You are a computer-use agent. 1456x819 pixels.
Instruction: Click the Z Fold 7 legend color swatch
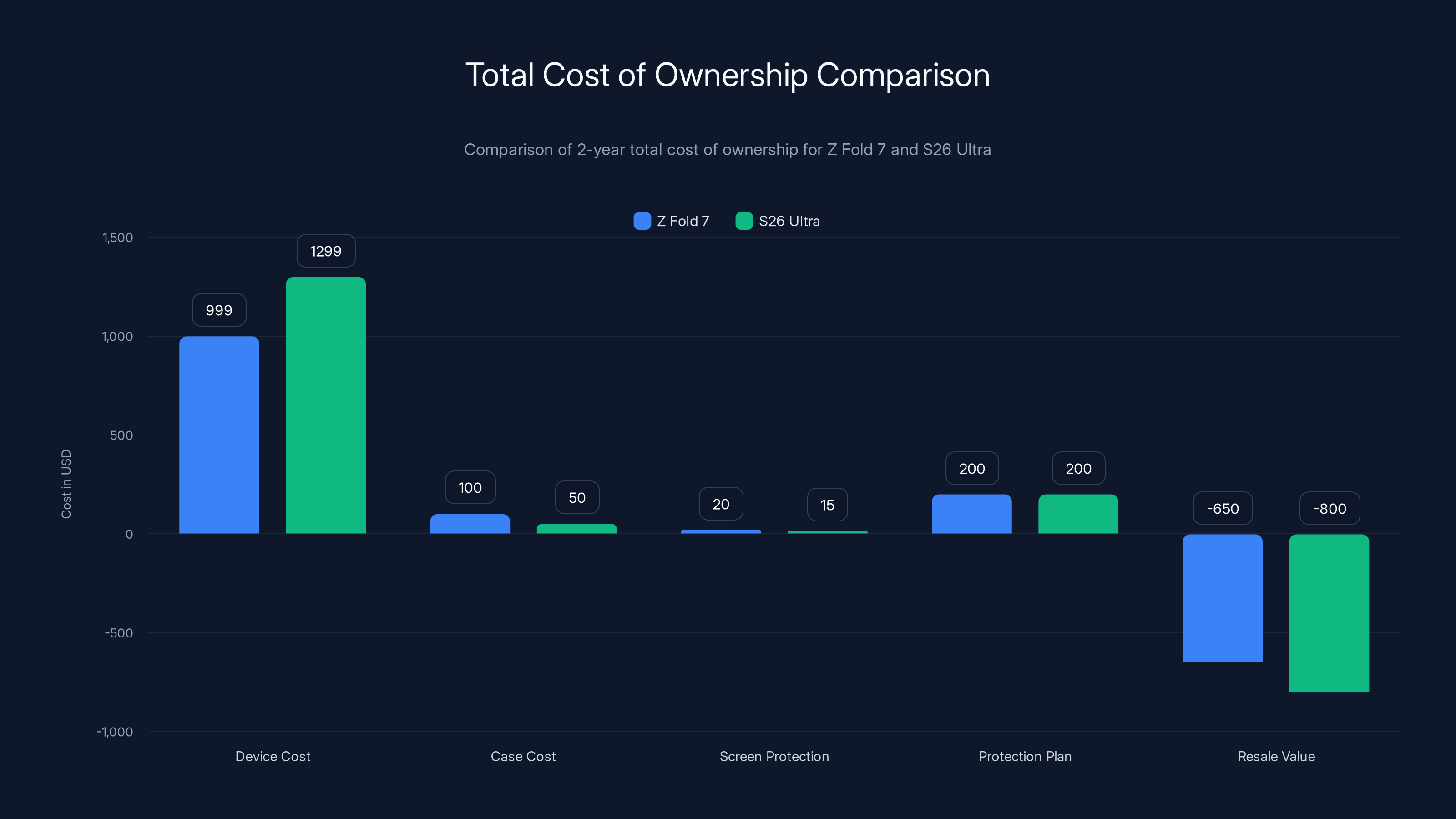point(642,221)
